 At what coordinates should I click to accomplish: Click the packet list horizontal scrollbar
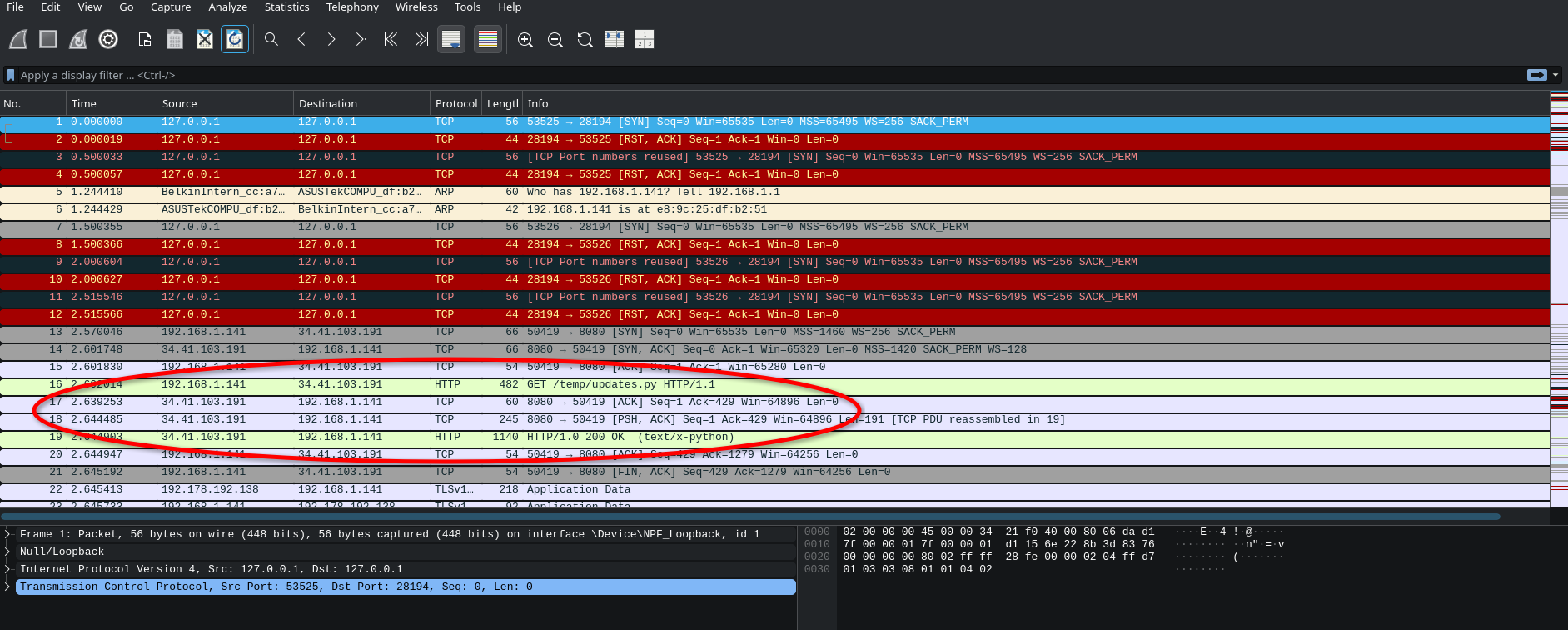pos(749,517)
